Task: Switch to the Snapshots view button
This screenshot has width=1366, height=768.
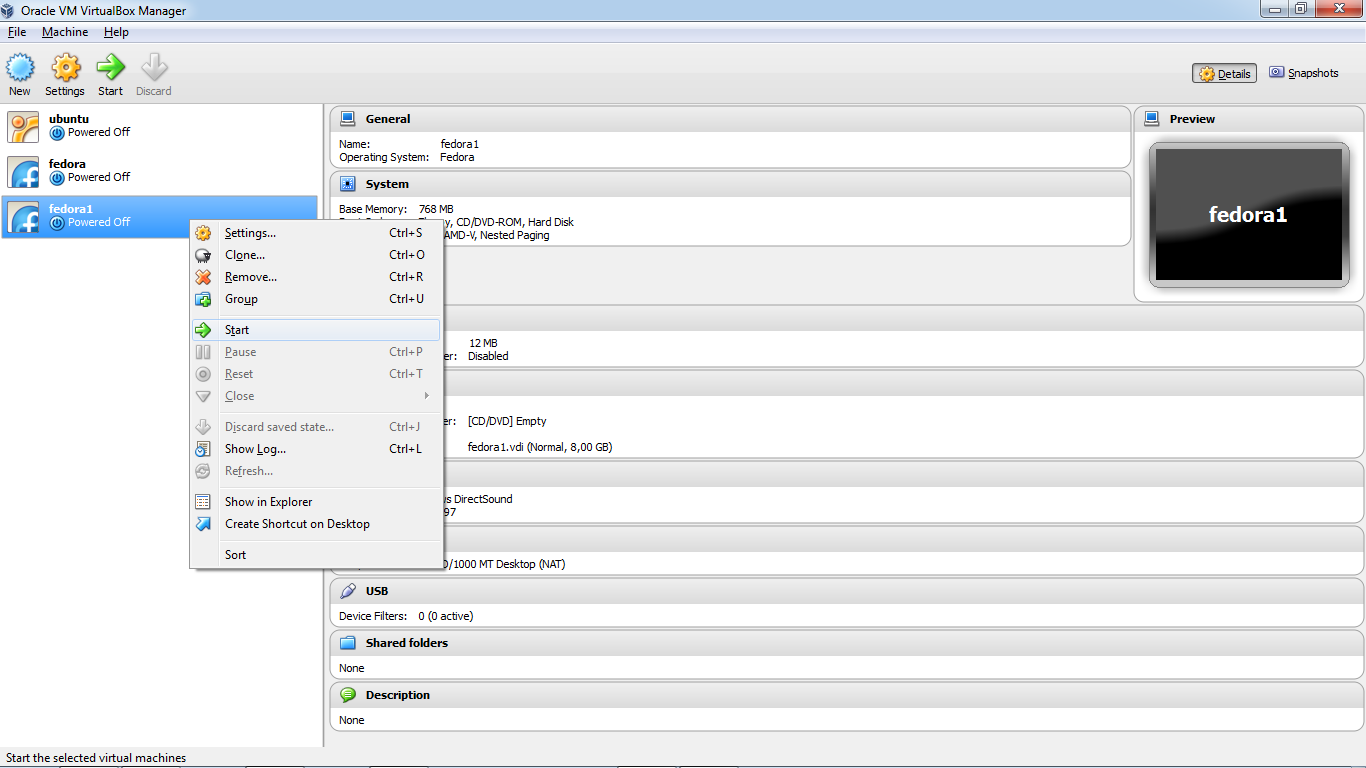Action: (1304, 73)
